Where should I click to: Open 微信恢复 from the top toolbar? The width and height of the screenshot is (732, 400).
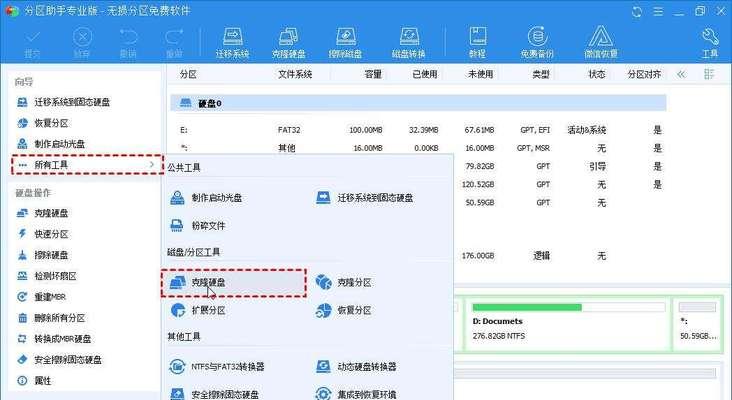(601, 43)
